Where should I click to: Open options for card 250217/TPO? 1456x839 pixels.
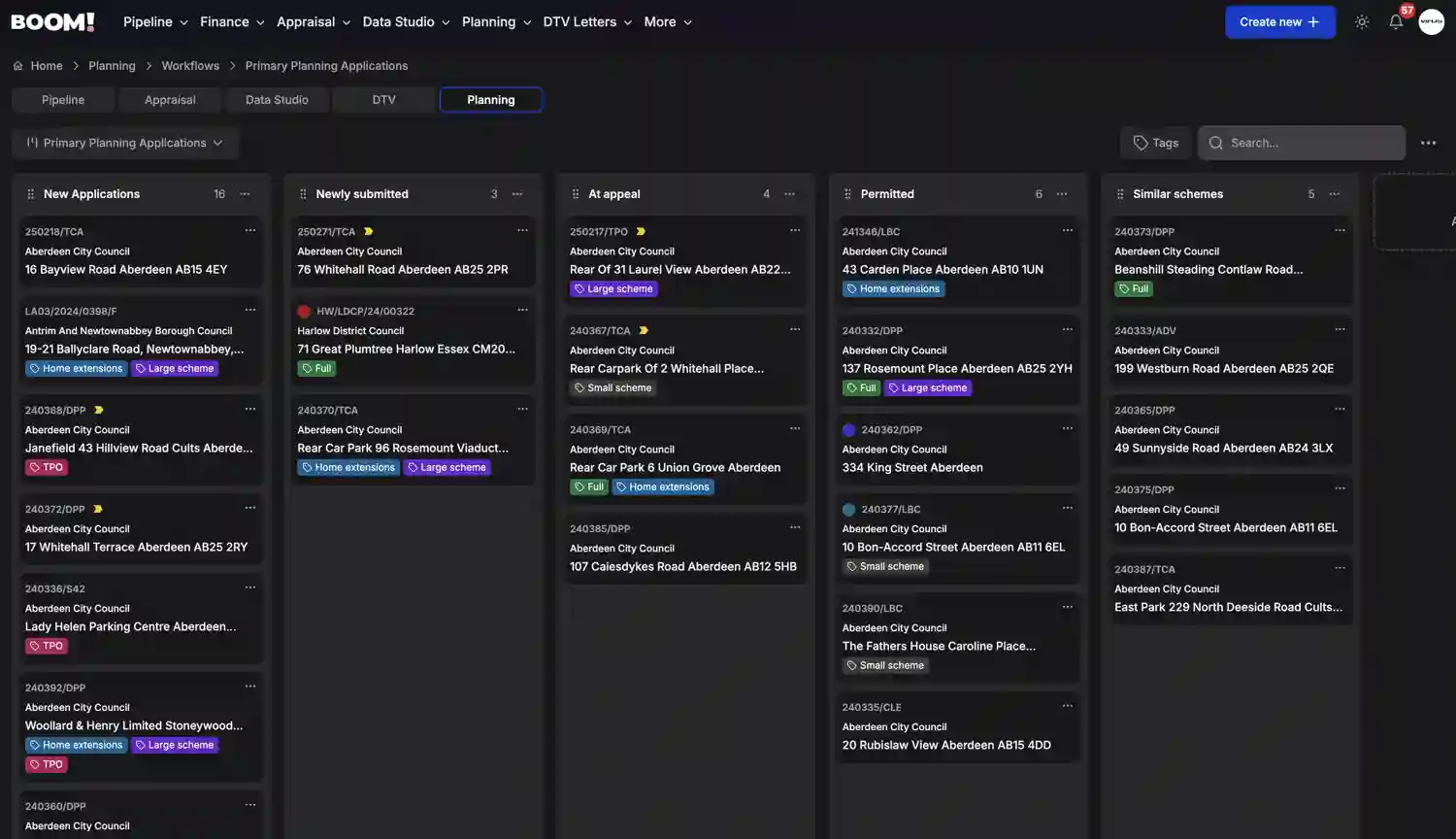coord(795,230)
